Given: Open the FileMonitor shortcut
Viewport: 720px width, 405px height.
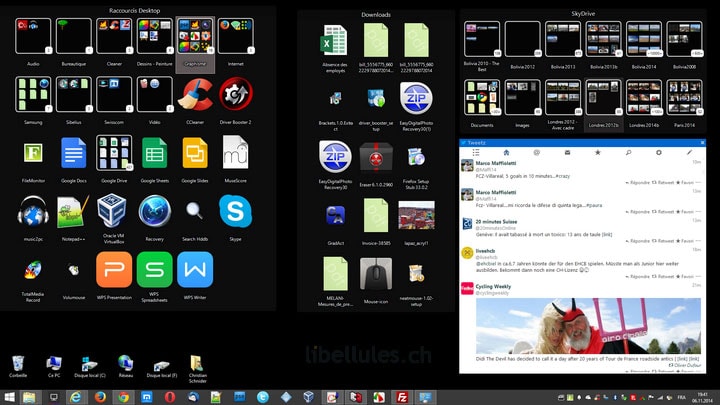Looking at the screenshot, I should [33, 153].
